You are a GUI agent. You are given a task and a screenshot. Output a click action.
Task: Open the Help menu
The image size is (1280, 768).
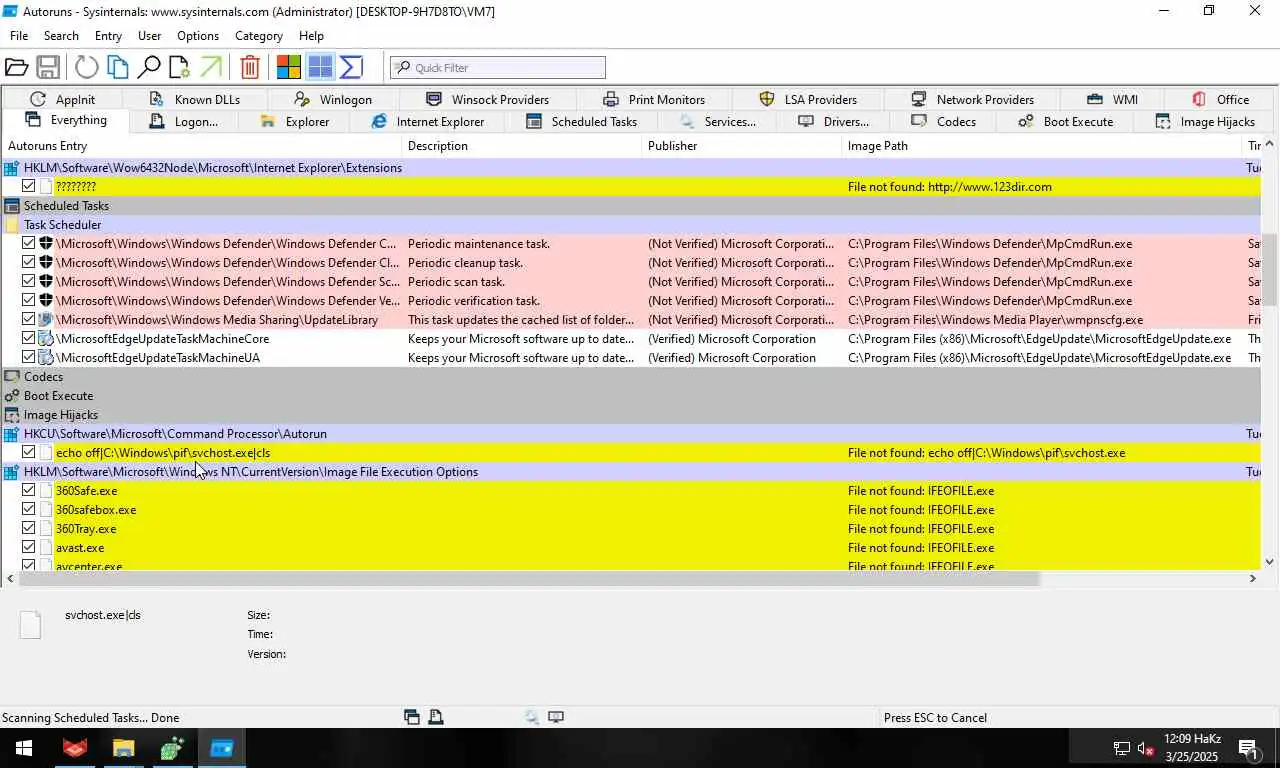(311, 35)
